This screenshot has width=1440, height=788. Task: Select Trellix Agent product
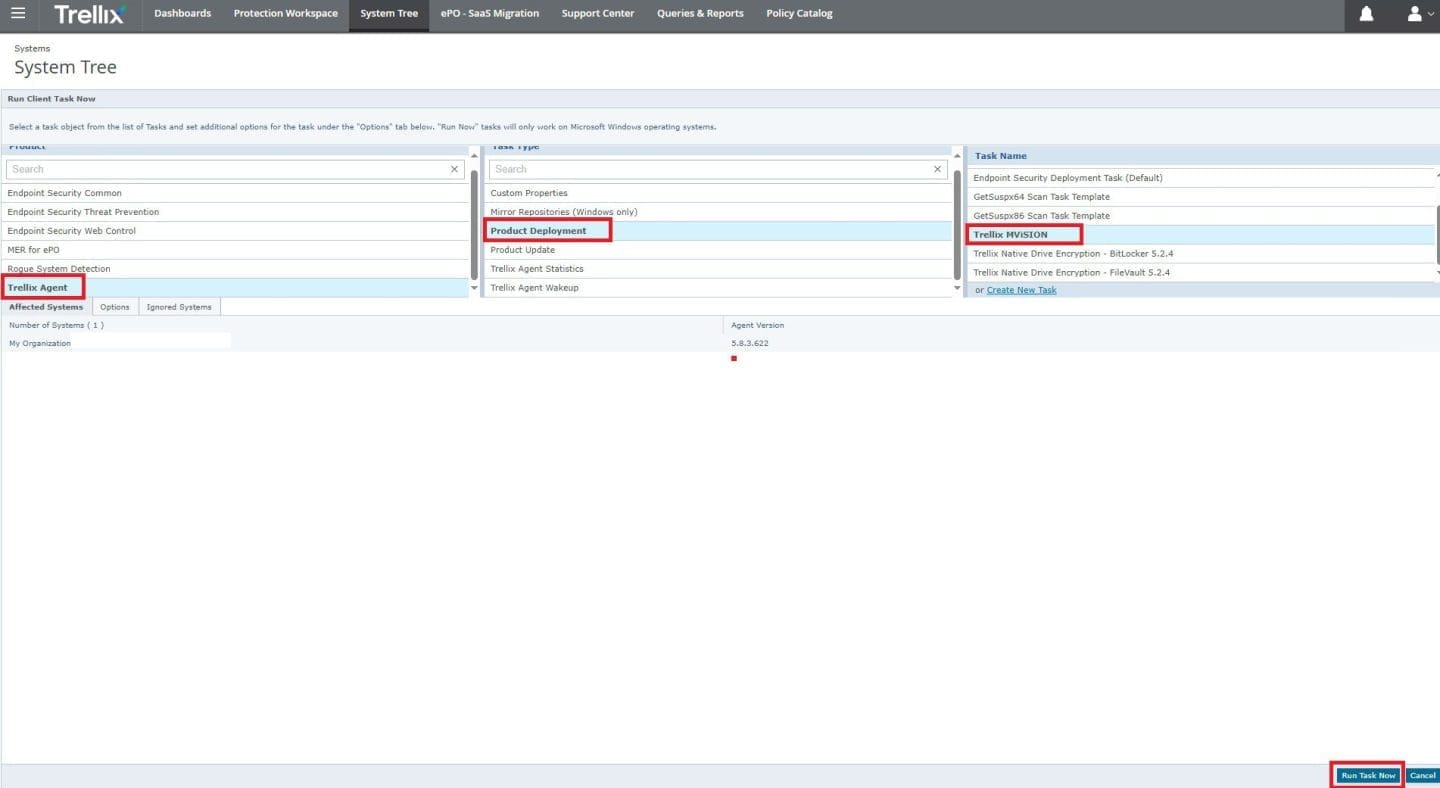pos(235,288)
